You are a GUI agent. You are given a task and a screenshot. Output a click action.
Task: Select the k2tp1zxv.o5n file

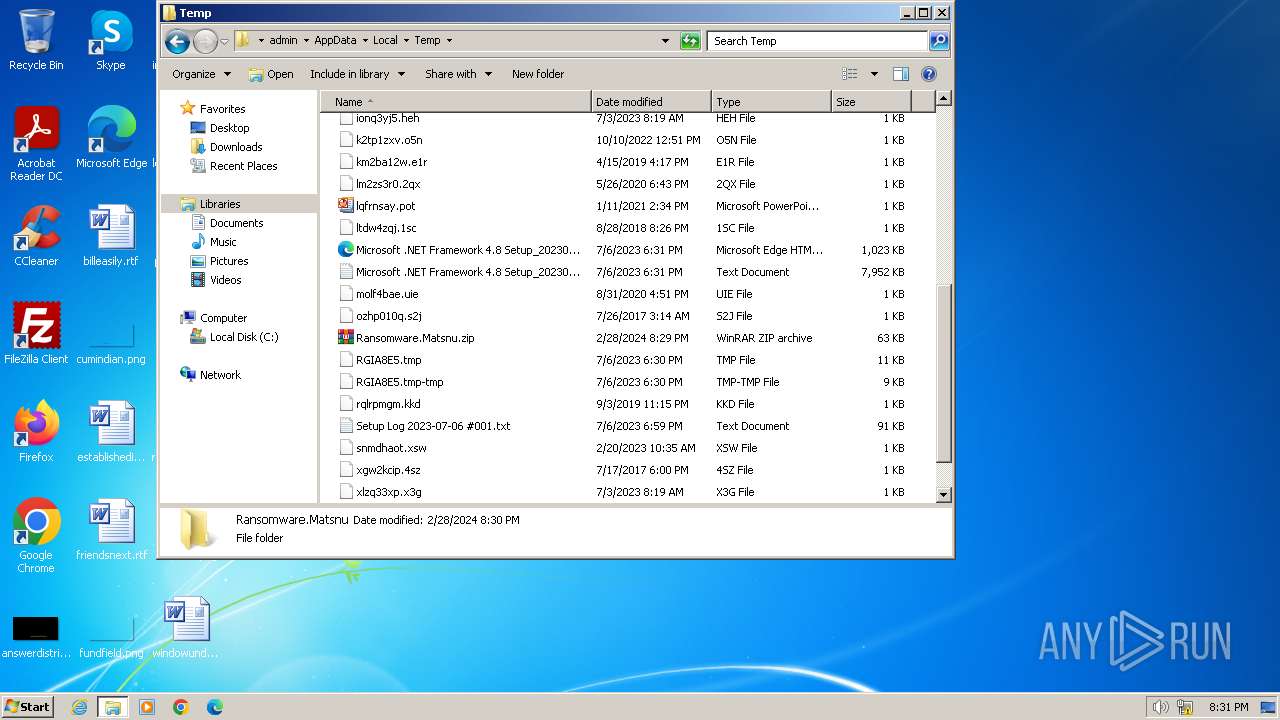tap(389, 140)
